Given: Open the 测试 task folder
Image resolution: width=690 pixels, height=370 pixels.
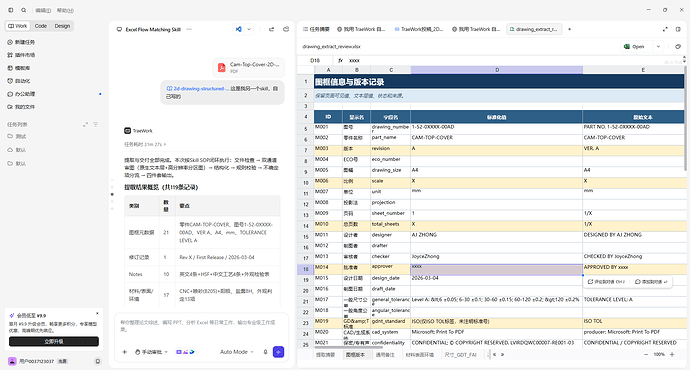Looking at the screenshot, I should click(x=17, y=136).
